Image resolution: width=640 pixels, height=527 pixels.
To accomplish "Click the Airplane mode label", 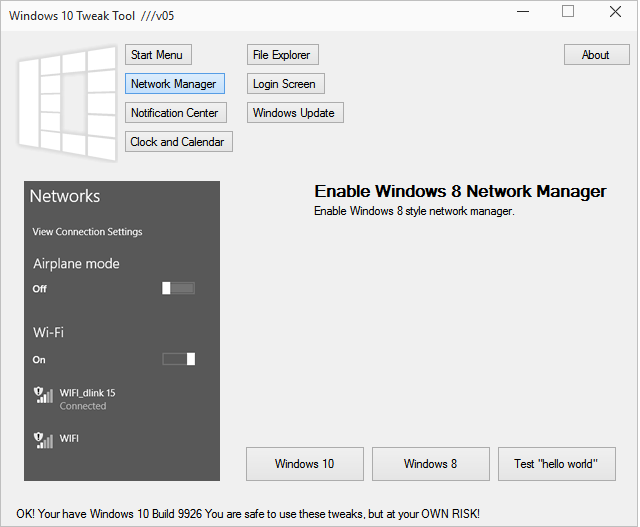I will click(x=76, y=264).
